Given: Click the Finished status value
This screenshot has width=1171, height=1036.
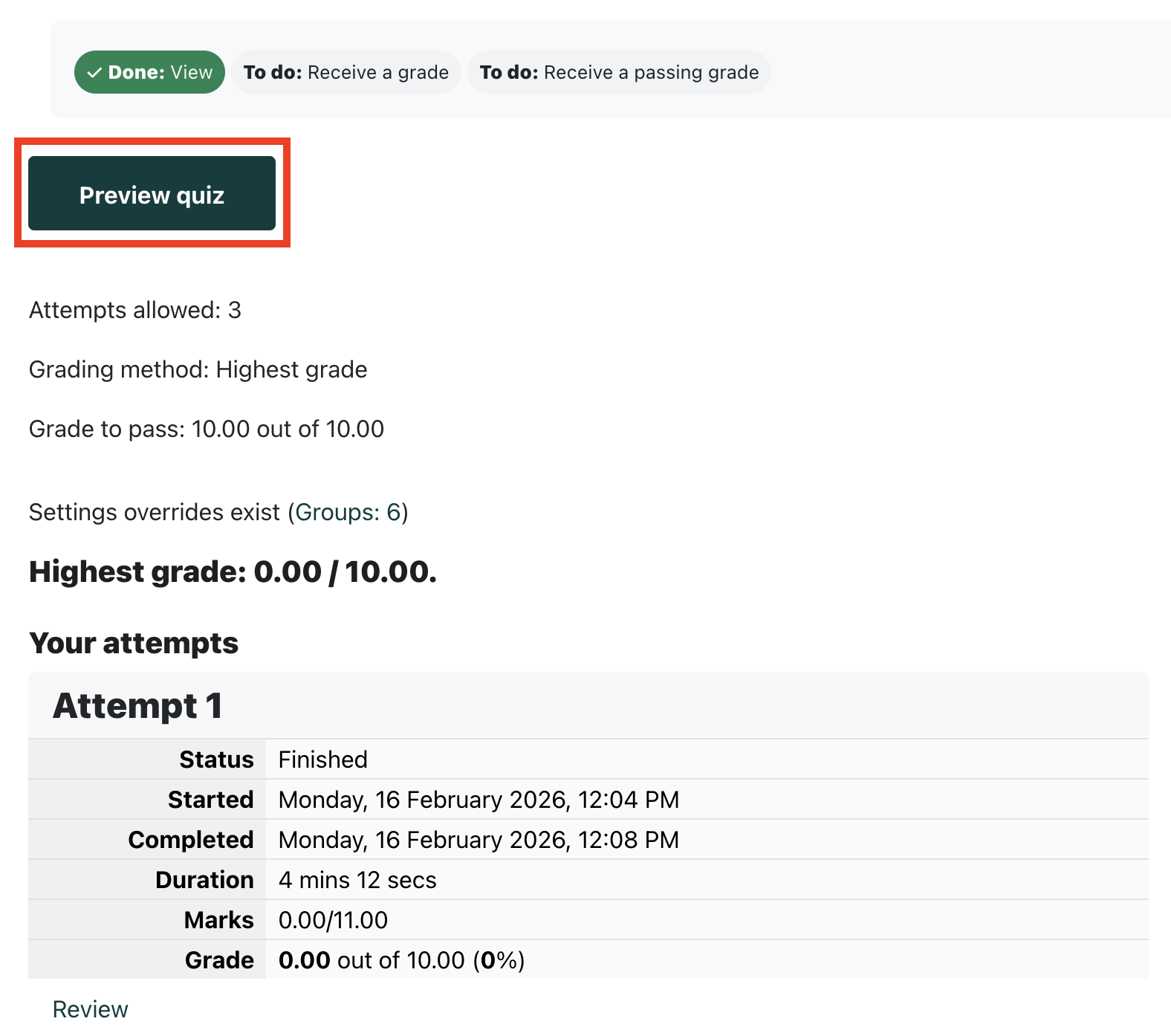Looking at the screenshot, I should coord(322,760).
